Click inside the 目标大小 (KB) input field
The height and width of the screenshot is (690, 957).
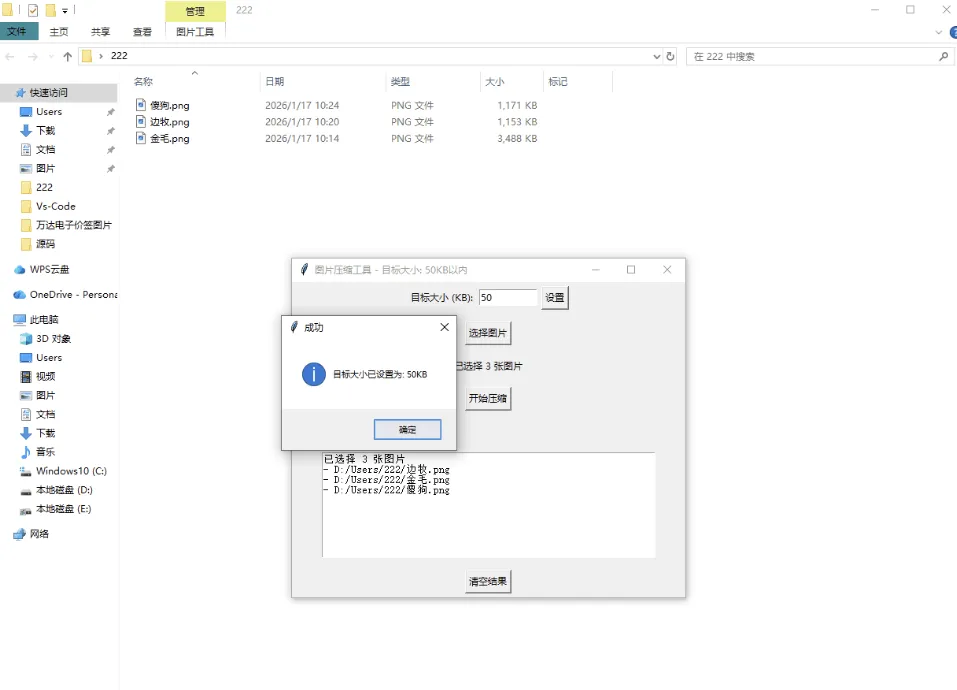tap(507, 297)
